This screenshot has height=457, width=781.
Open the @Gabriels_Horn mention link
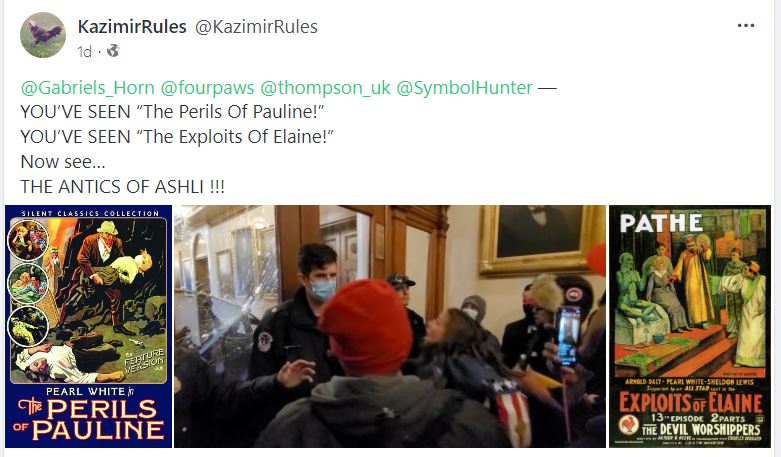[x=88, y=88]
